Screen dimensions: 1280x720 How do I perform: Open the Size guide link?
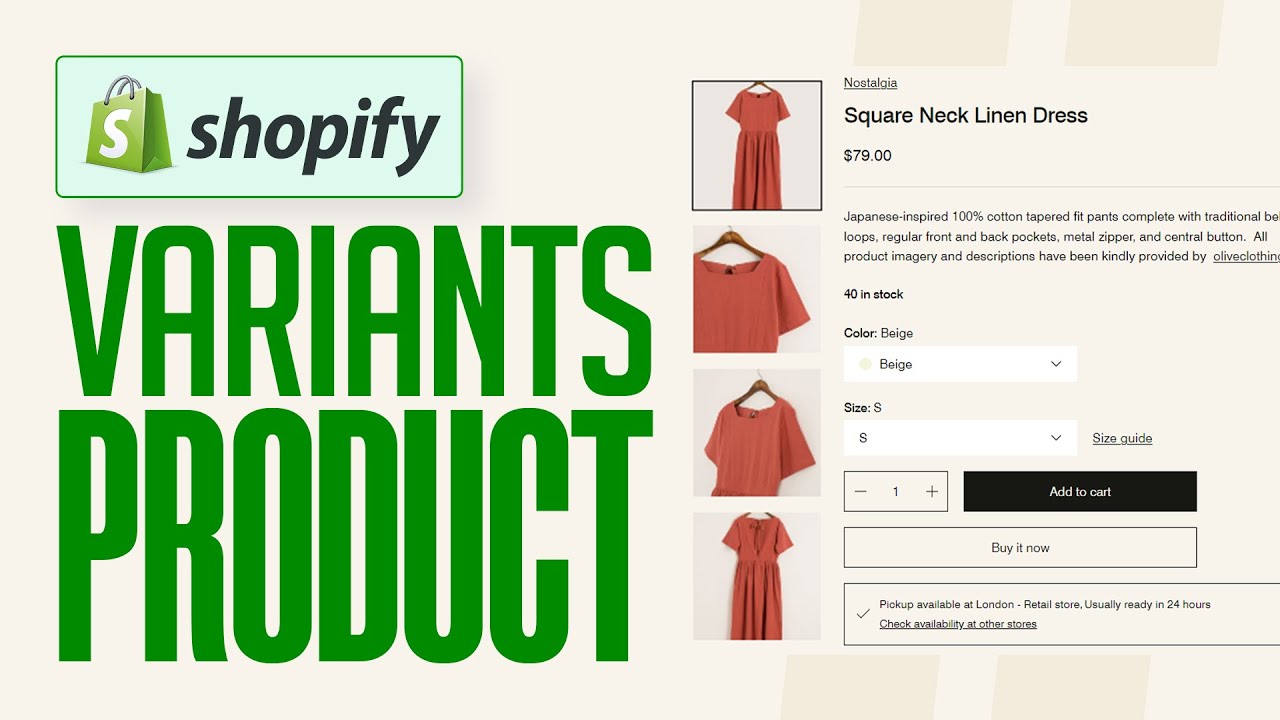pos(1122,438)
